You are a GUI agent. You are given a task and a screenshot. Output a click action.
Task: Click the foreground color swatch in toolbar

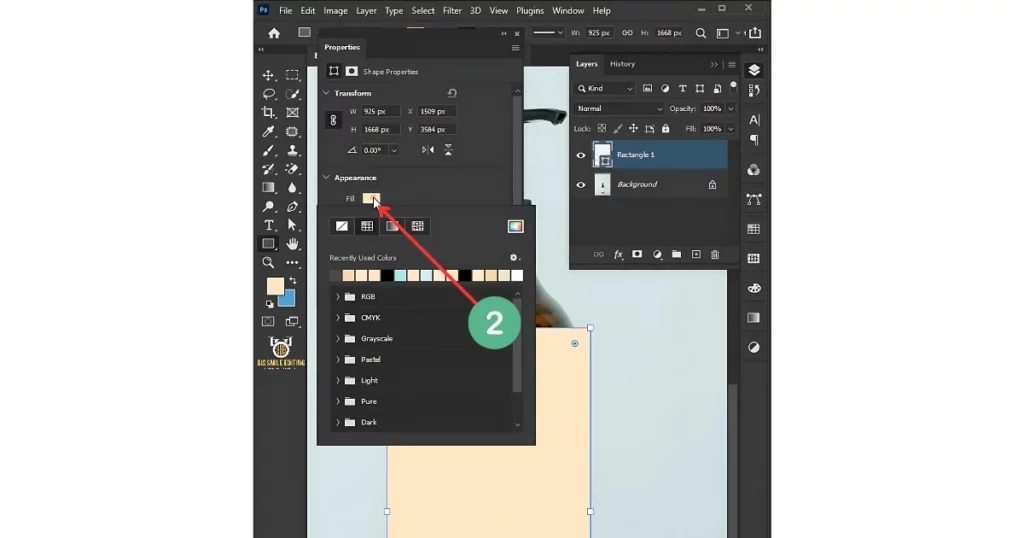coord(276,287)
